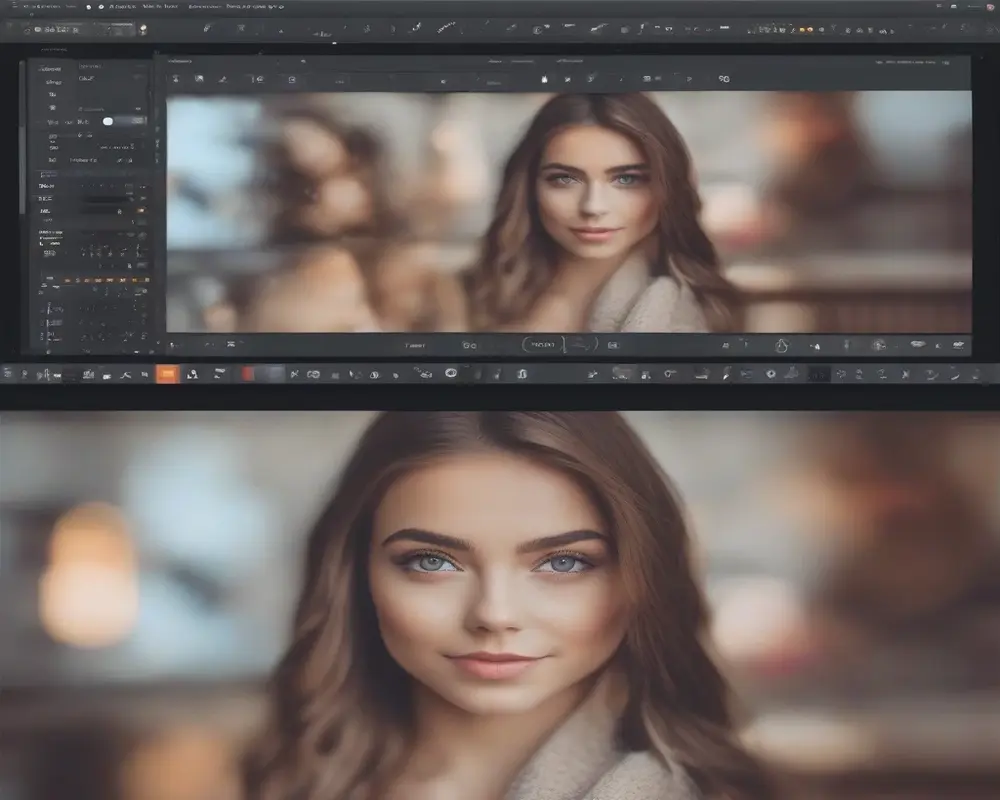Click the large portrait image below the editor
The height and width of the screenshot is (800, 1000).
click(x=500, y=605)
